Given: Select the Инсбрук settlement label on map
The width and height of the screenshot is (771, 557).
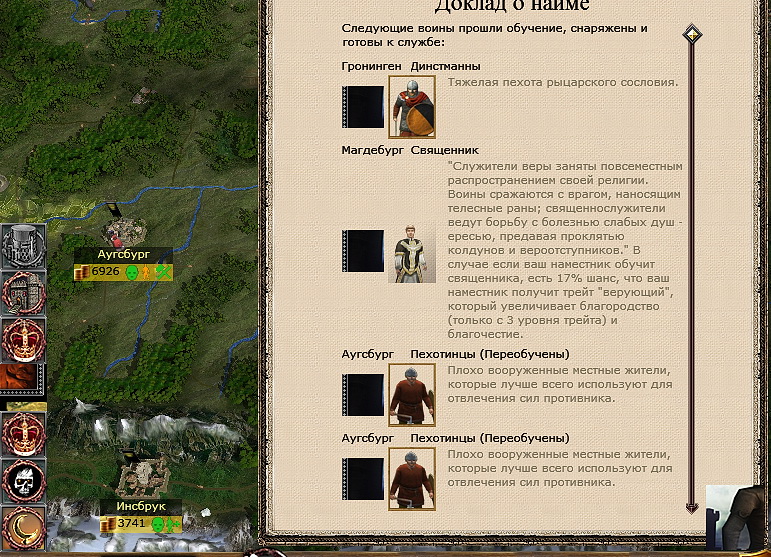Looking at the screenshot, I should [x=140, y=507].
